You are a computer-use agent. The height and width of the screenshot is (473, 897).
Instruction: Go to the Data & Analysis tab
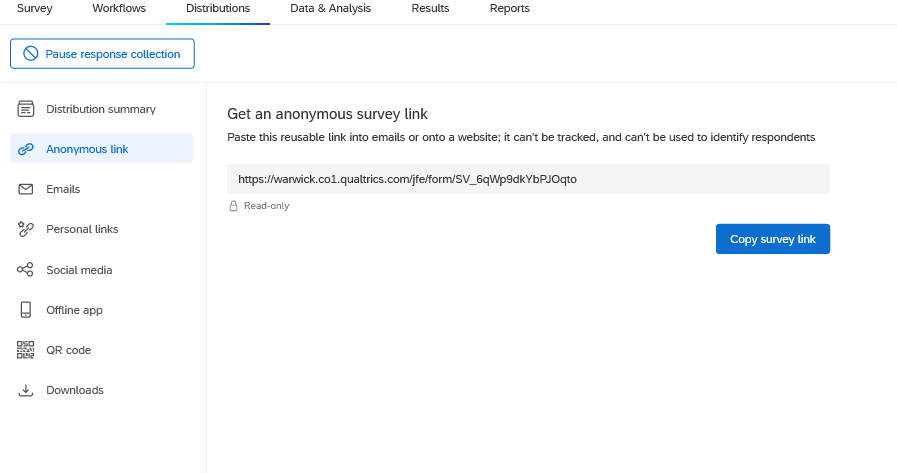(330, 9)
